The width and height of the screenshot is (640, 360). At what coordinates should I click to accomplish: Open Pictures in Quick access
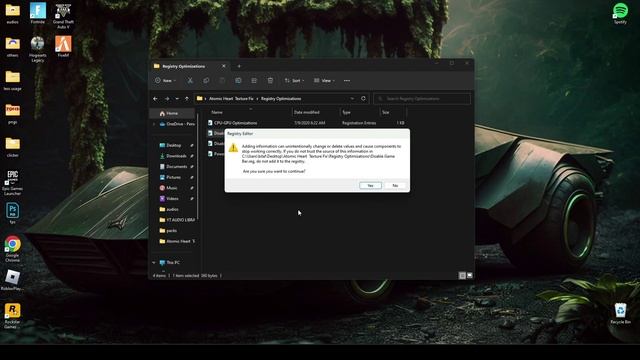tap(173, 177)
